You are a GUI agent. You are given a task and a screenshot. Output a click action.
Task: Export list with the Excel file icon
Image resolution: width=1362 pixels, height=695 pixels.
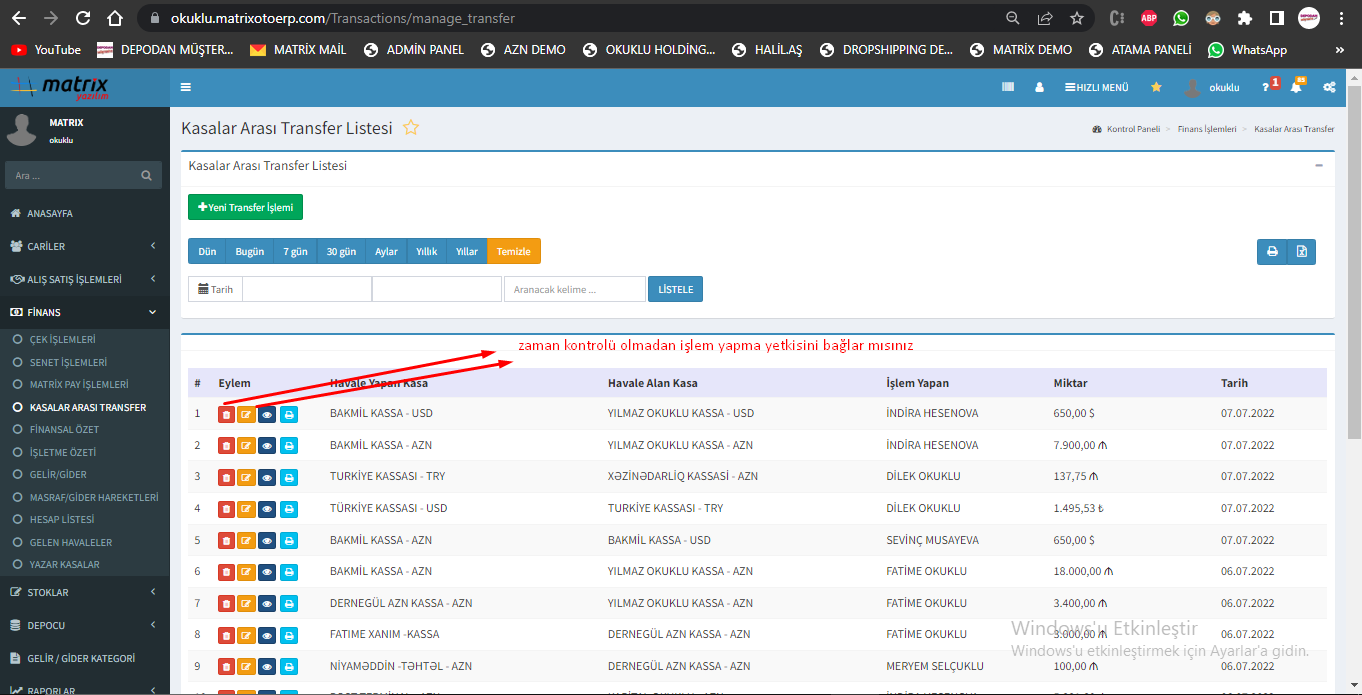pos(1301,252)
